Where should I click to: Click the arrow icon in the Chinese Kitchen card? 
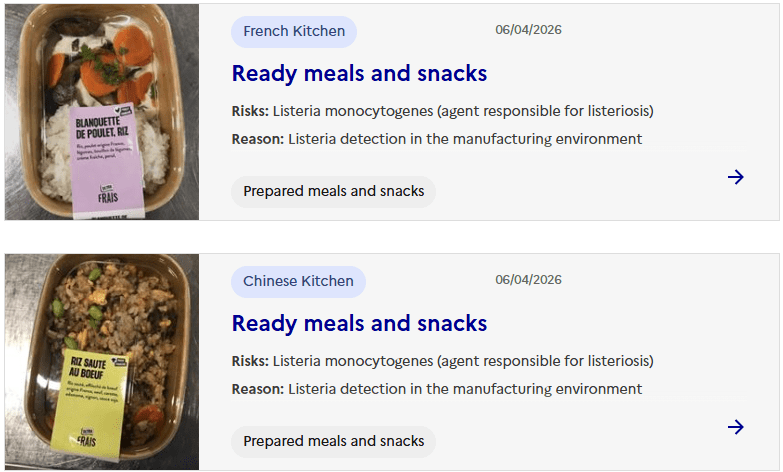[x=736, y=427]
